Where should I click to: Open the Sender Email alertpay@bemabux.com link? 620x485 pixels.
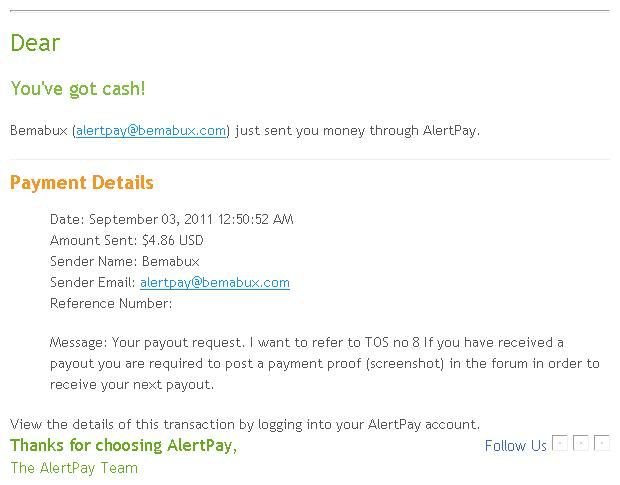[215, 283]
